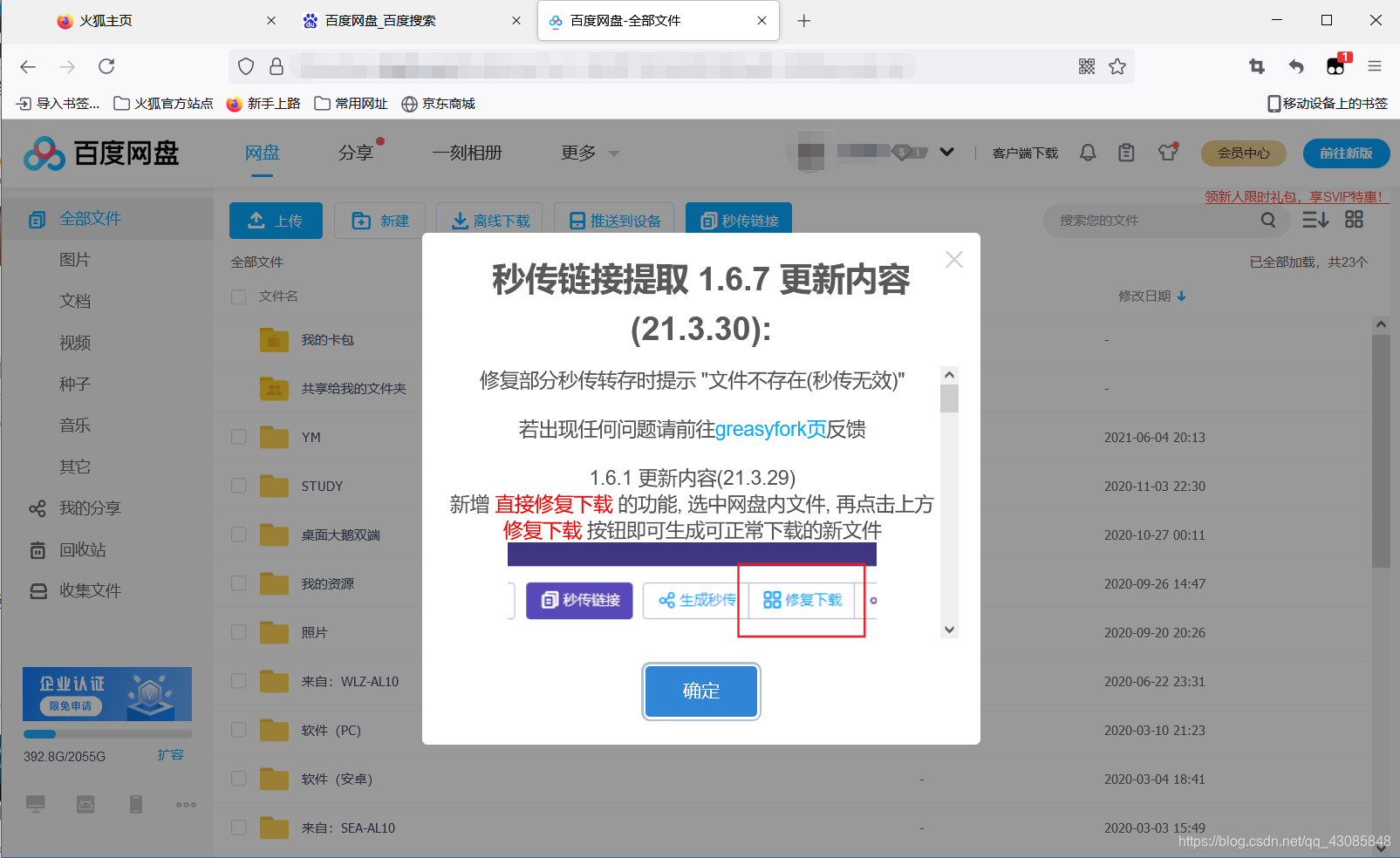
Task: Check the STUDY folder checkbox
Action: click(x=238, y=486)
